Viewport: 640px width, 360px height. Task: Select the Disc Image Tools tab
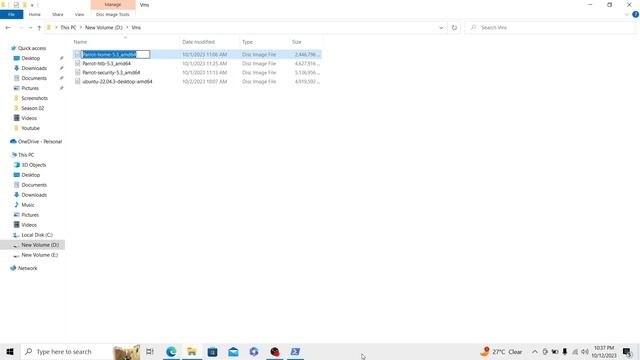113,14
